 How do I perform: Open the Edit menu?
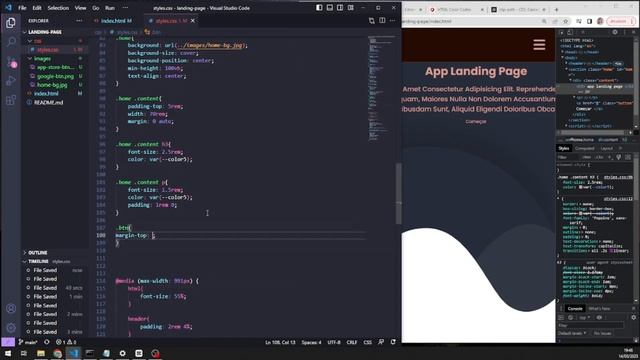pyautogui.click(x=37, y=8)
